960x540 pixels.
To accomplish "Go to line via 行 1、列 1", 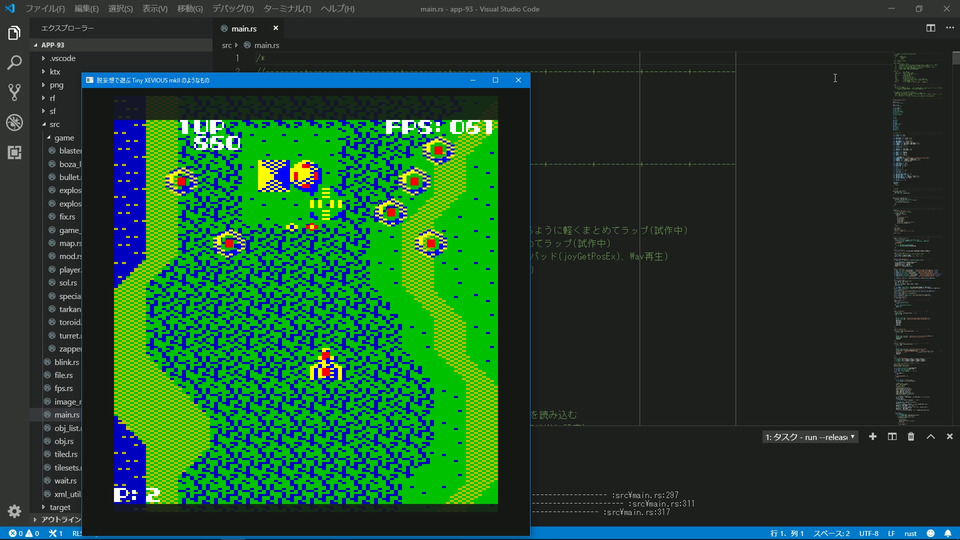I will [x=786, y=533].
